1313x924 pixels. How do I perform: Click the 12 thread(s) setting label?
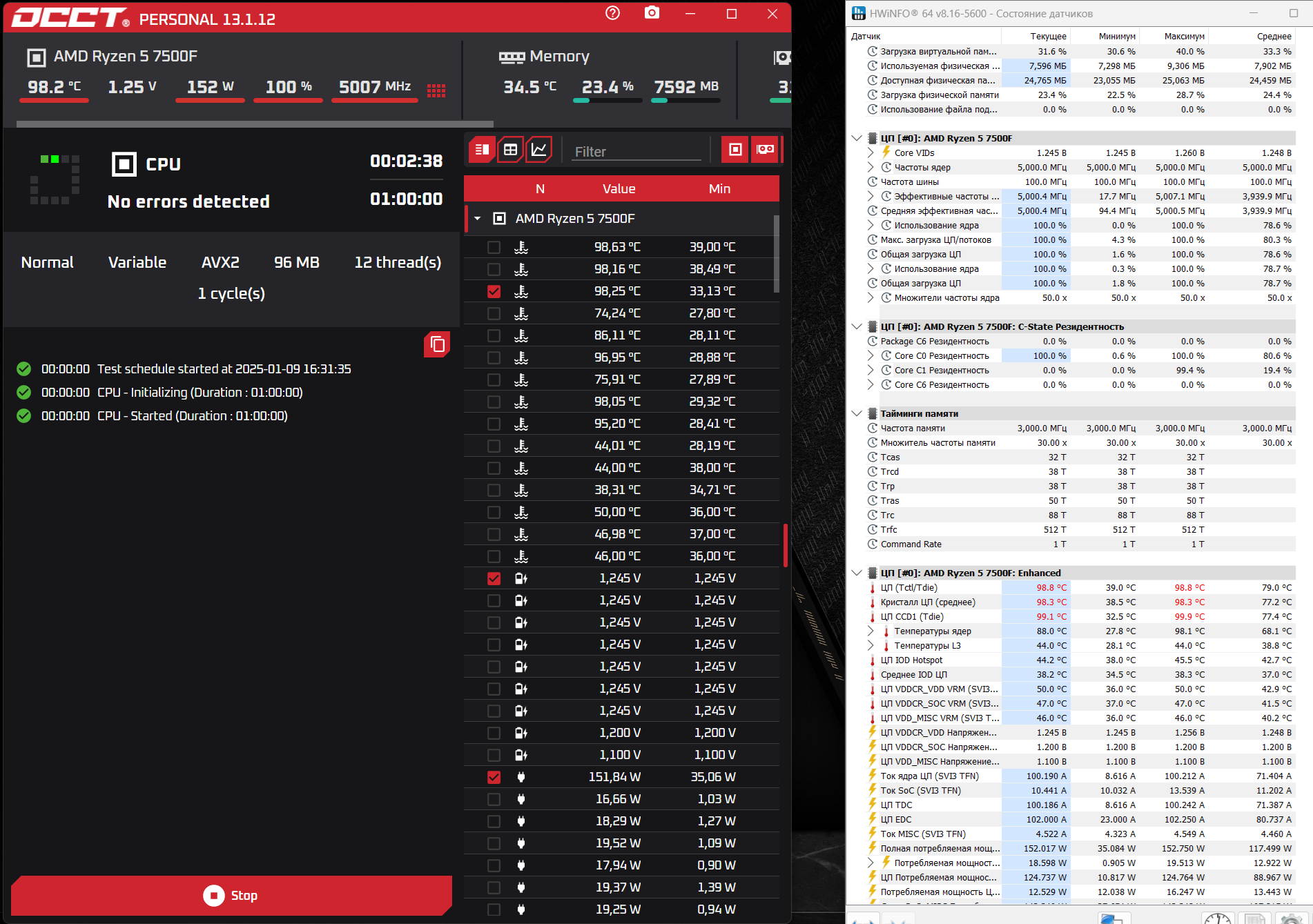(398, 262)
